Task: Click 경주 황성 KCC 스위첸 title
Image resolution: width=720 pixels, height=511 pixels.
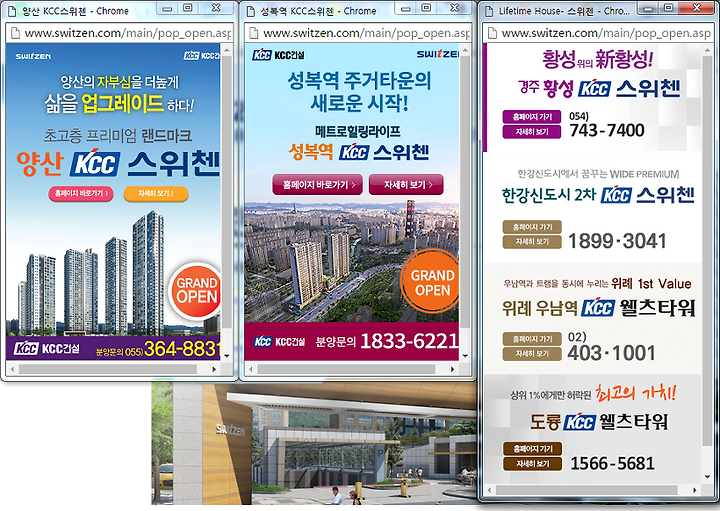Action: (x=599, y=88)
